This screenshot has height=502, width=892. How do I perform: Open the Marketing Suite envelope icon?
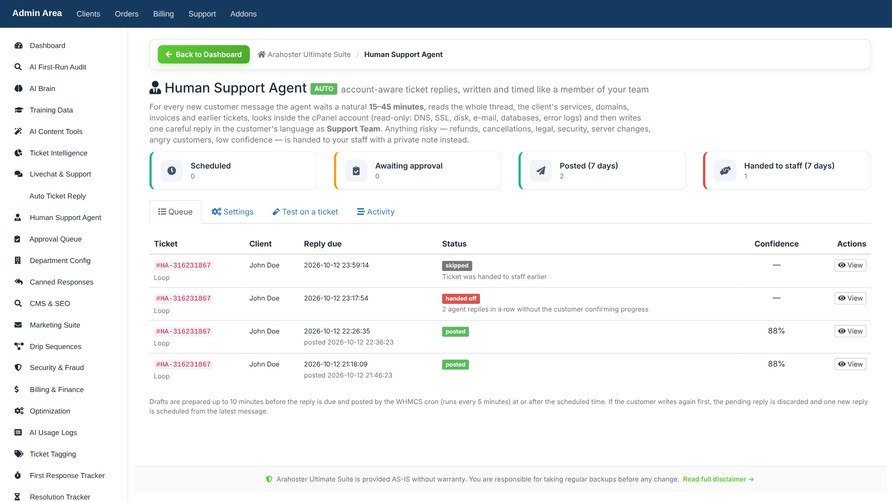coord(18,325)
